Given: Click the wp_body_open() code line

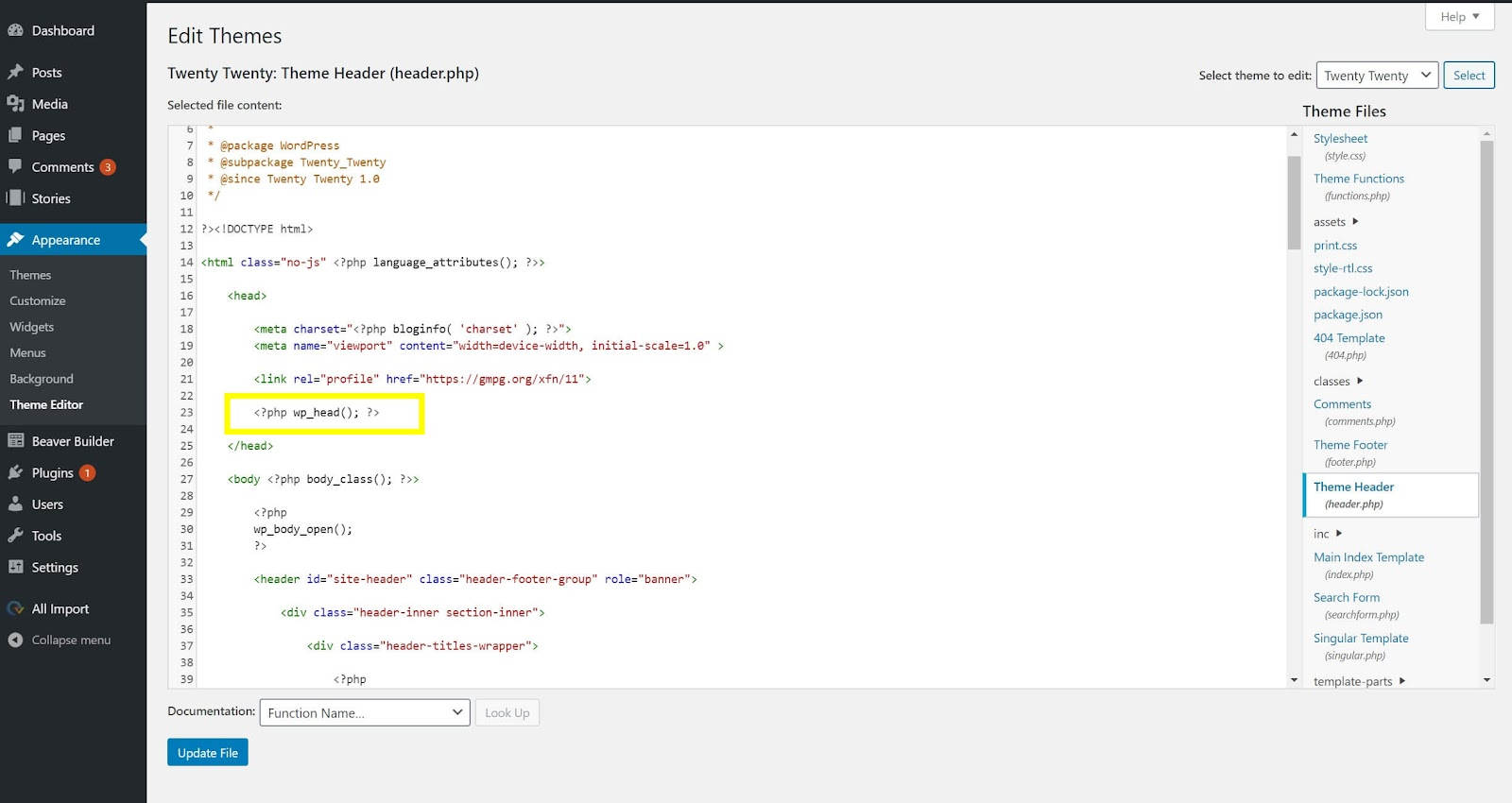Looking at the screenshot, I should (302, 529).
